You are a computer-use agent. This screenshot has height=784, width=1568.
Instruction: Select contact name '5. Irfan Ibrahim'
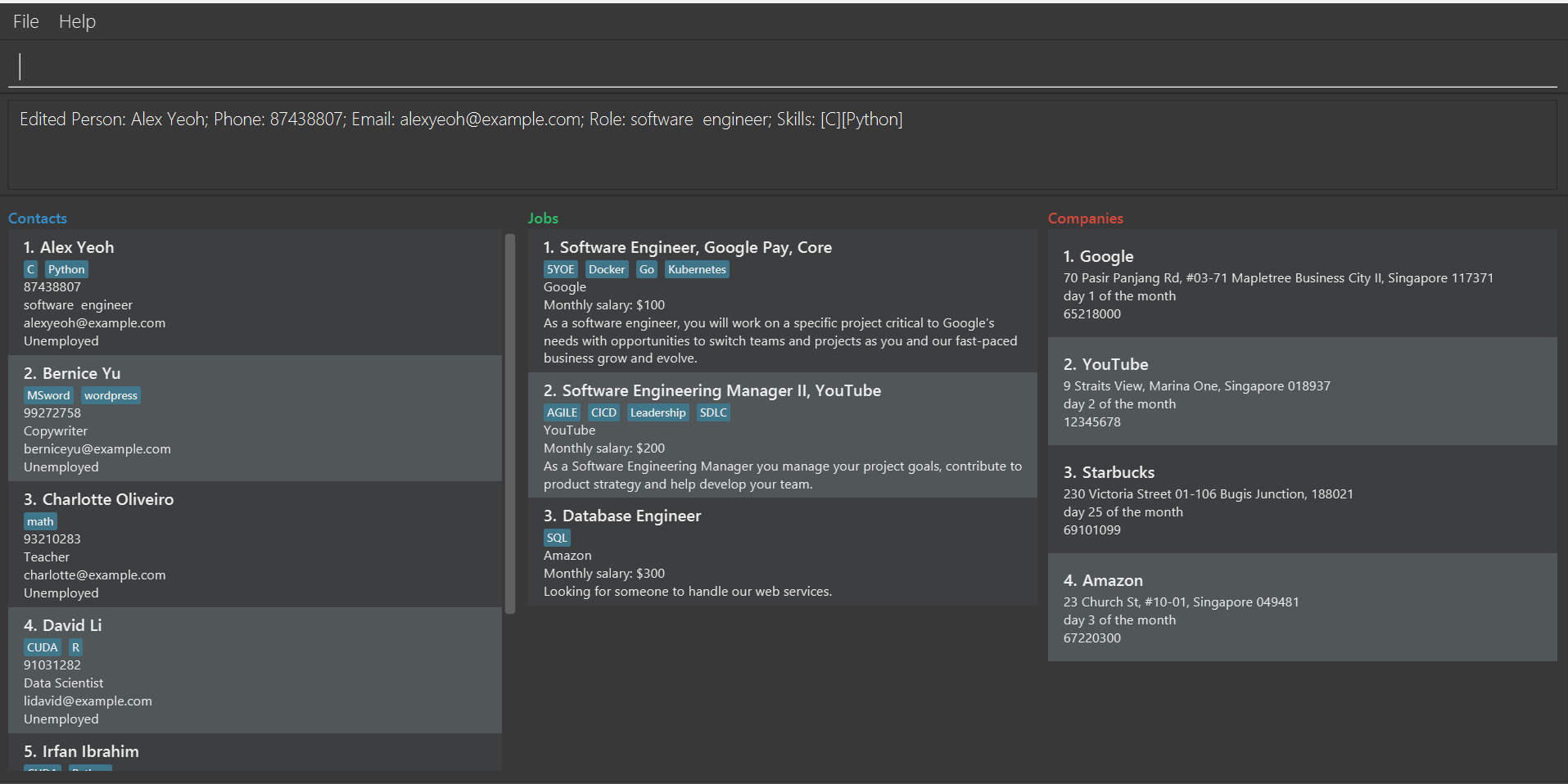pos(81,751)
